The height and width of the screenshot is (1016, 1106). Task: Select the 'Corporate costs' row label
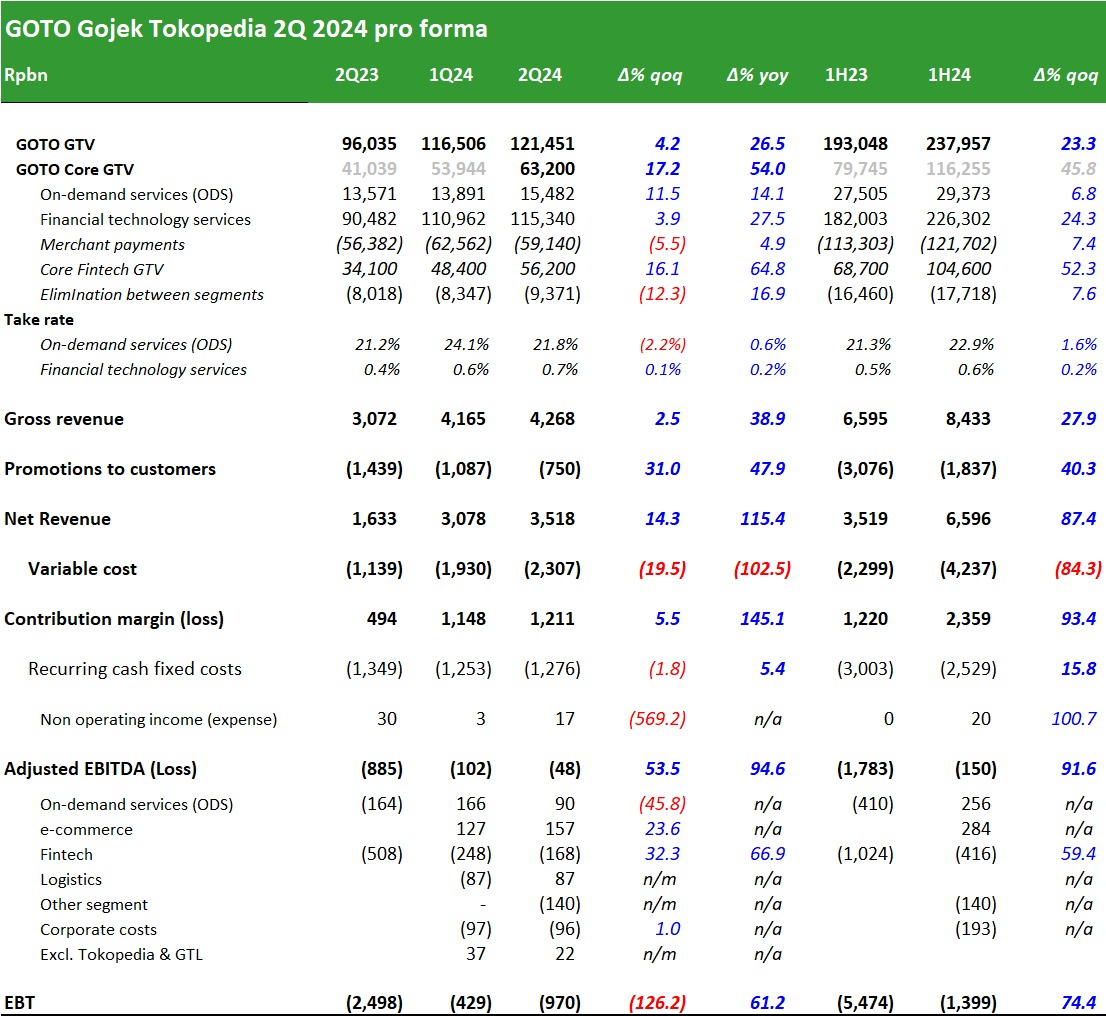click(x=98, y=930)
